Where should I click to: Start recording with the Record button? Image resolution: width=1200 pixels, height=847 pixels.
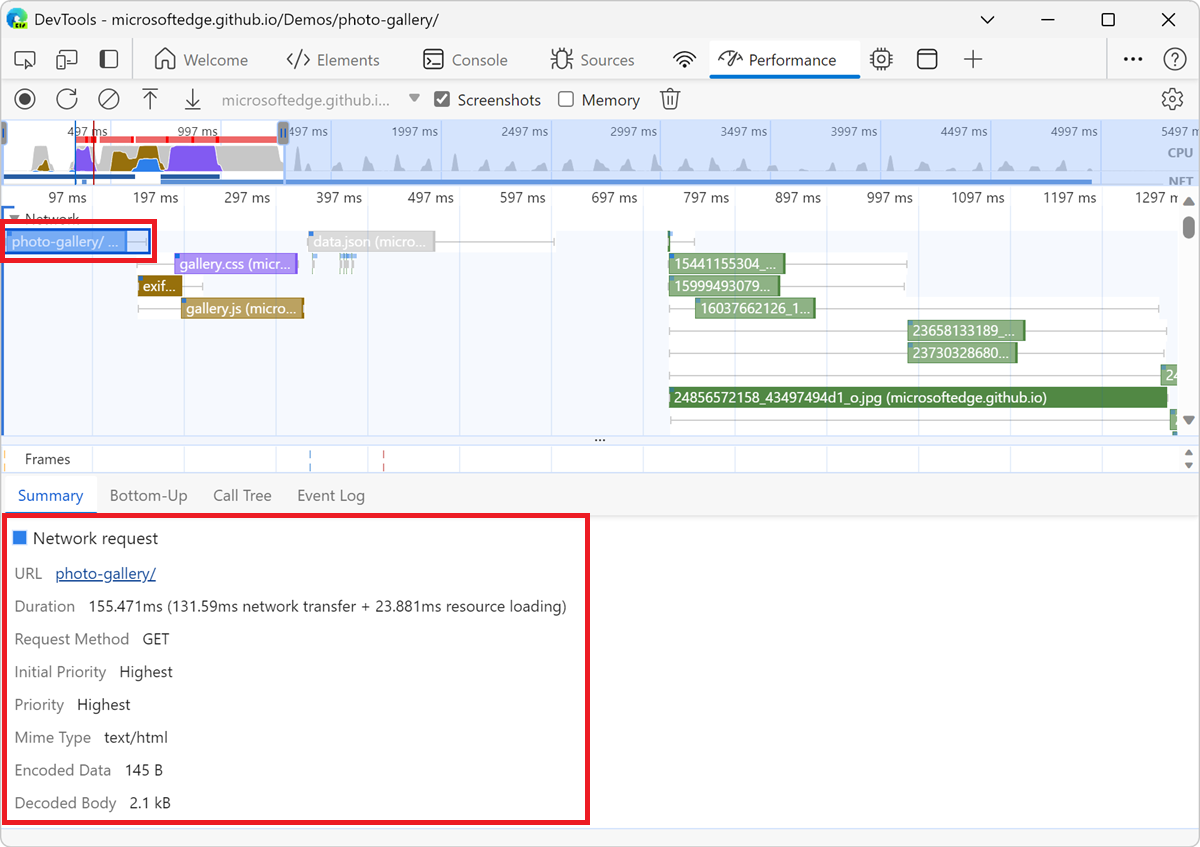click(25, 99)
